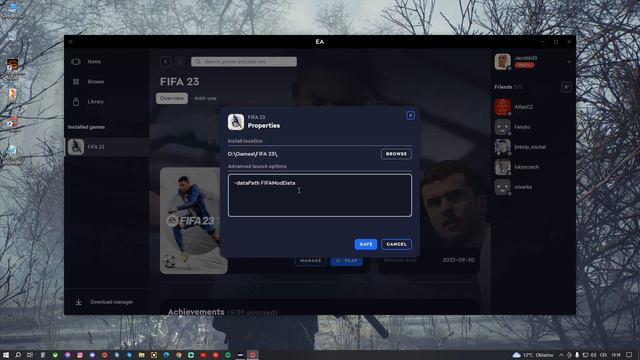
Task: Click the Search games and add-ons field
Action: point(244,62)
